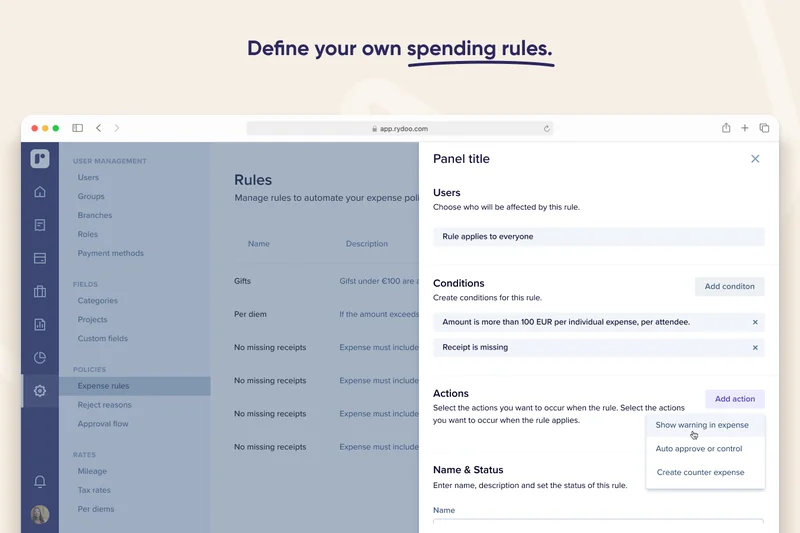Remove the 'Receipt is missing' condition
Screen dimensions: 800x533
point(755,347)
